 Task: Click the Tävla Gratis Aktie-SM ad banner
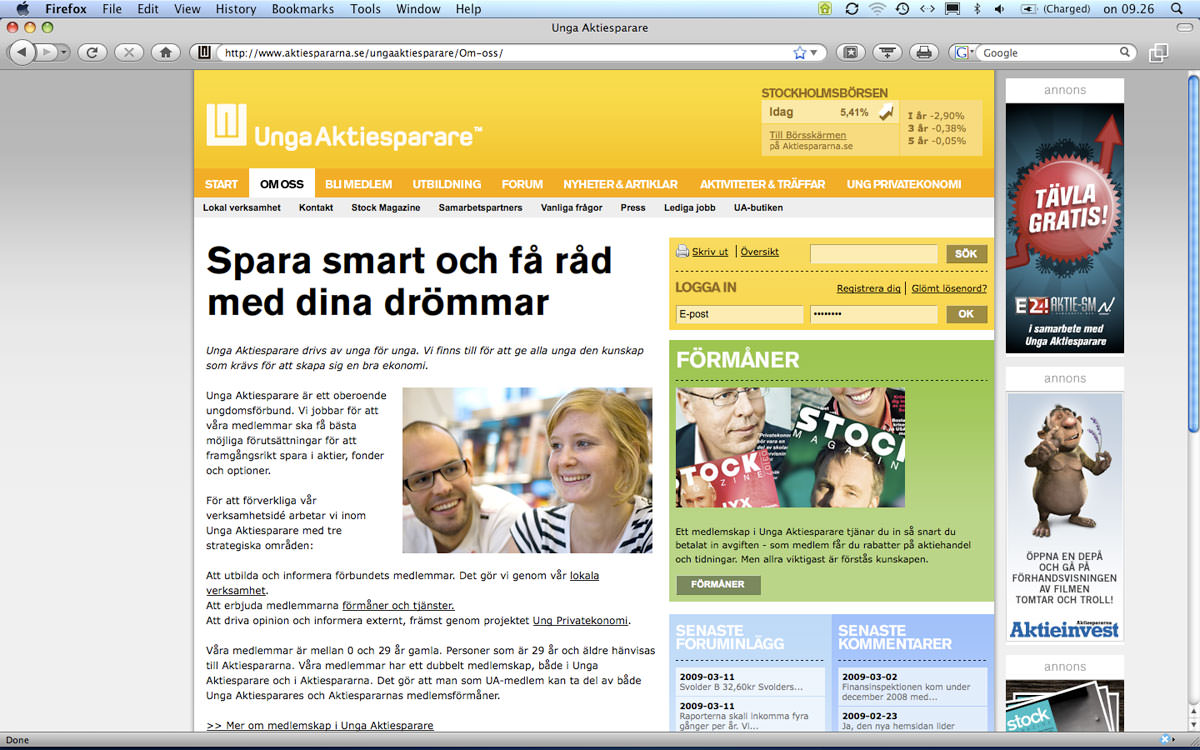pos(1065,228)
